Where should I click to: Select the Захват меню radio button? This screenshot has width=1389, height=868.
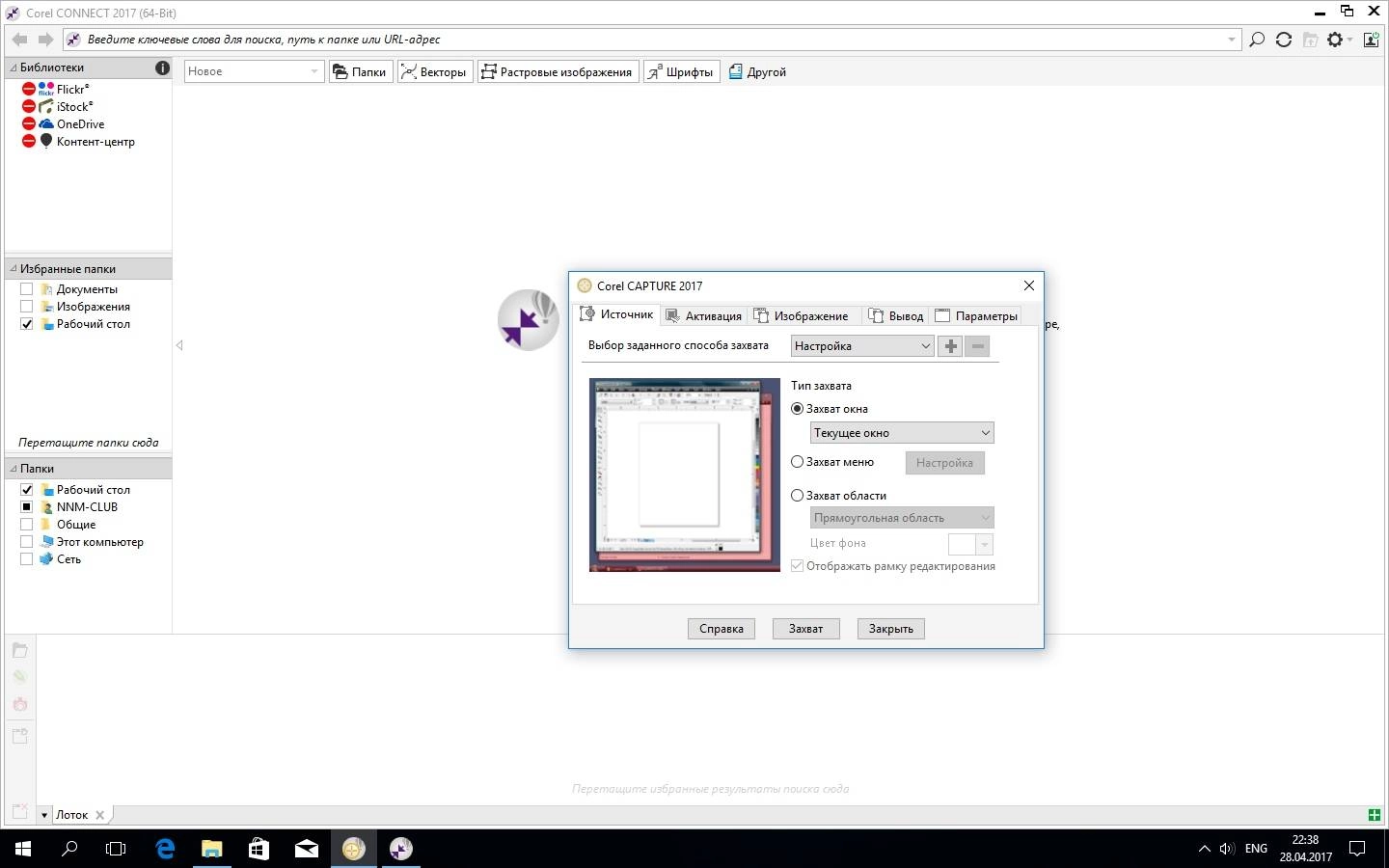coord(797,462)
